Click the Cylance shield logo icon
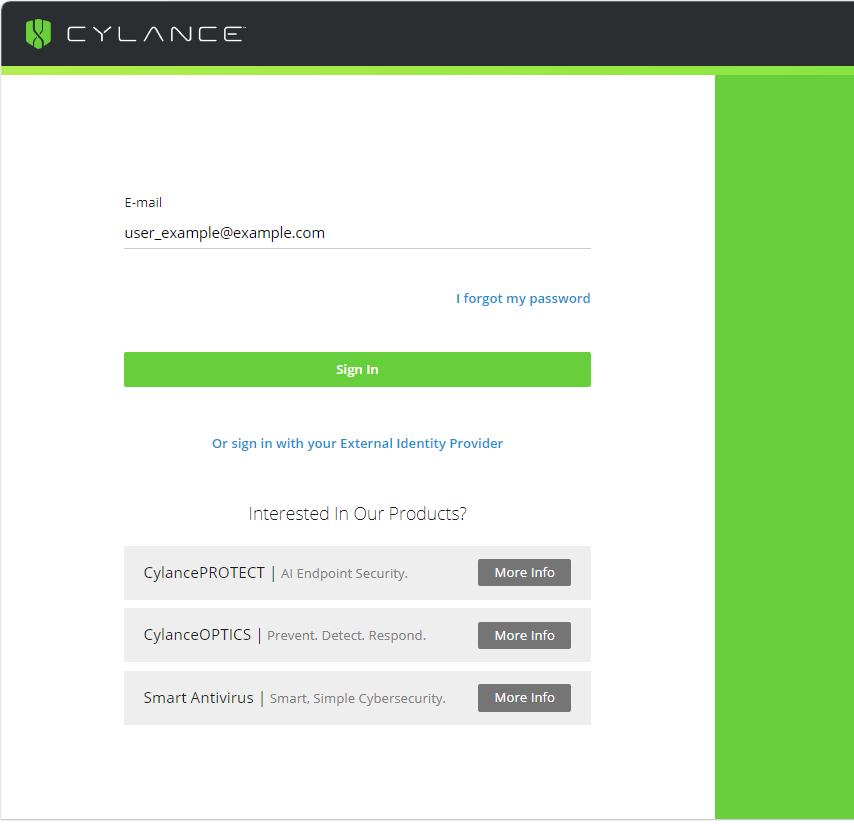 pos(38,34)
